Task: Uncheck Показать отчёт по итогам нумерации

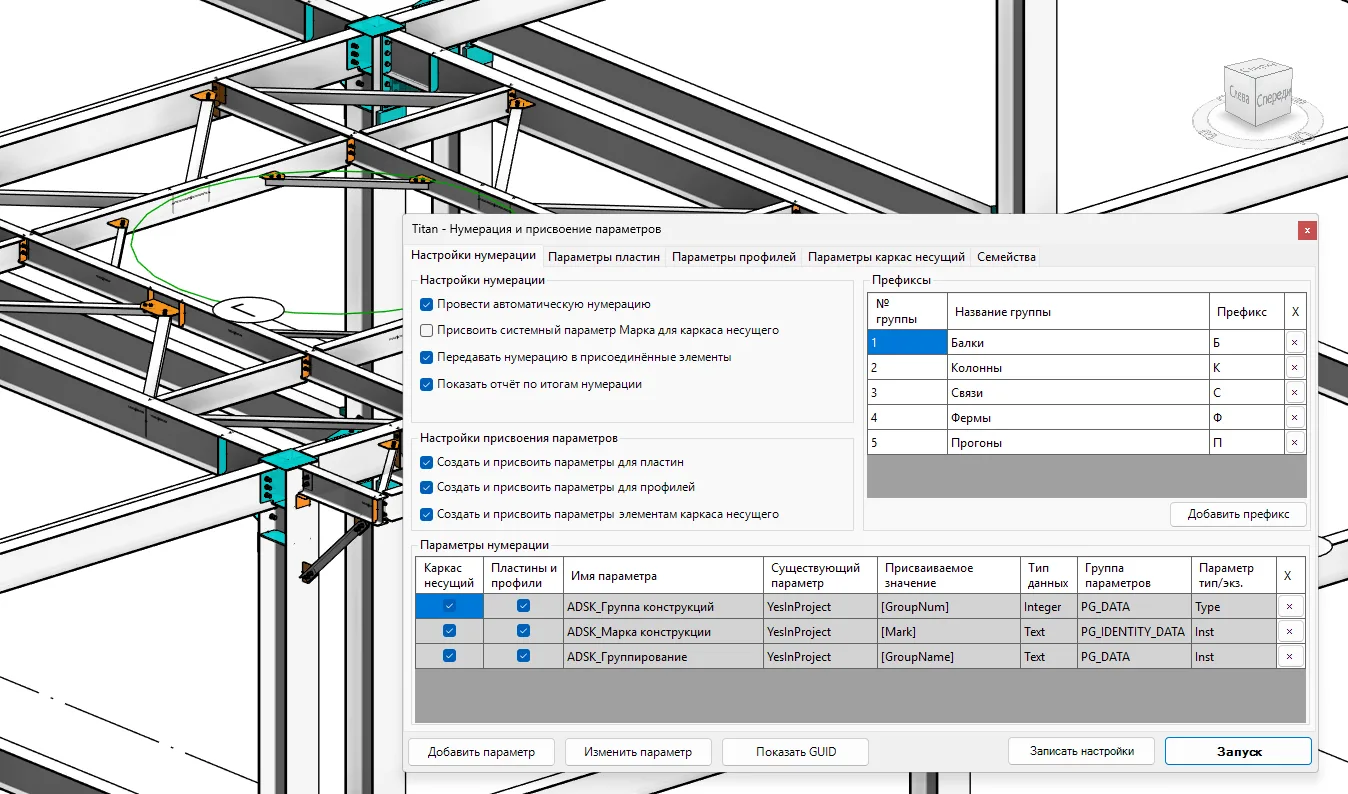Action: click(x=427, y=384)
